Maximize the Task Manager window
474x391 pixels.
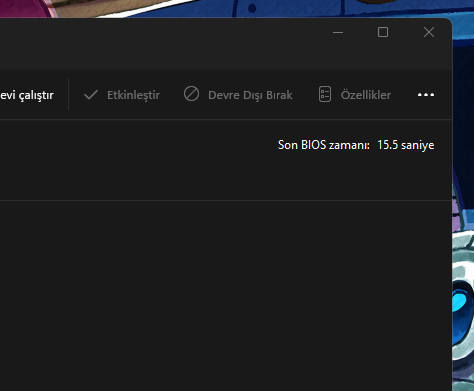[x=383, y=32]
